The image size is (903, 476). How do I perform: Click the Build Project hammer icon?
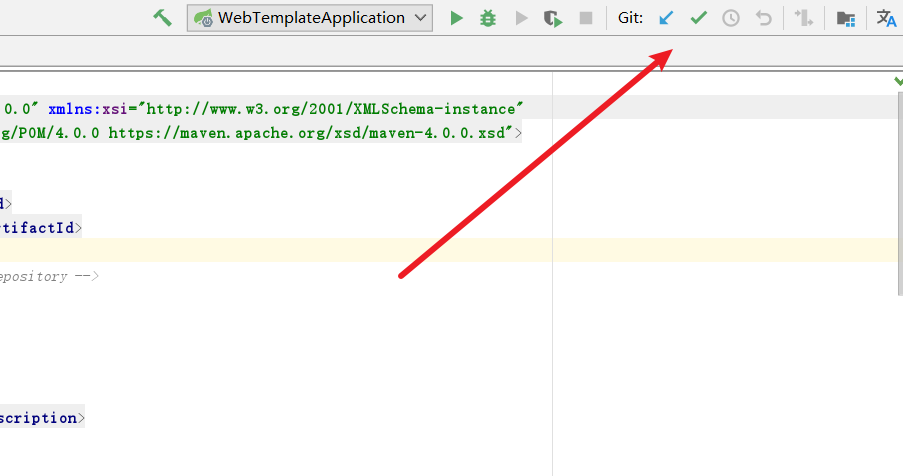click(162, 18)
